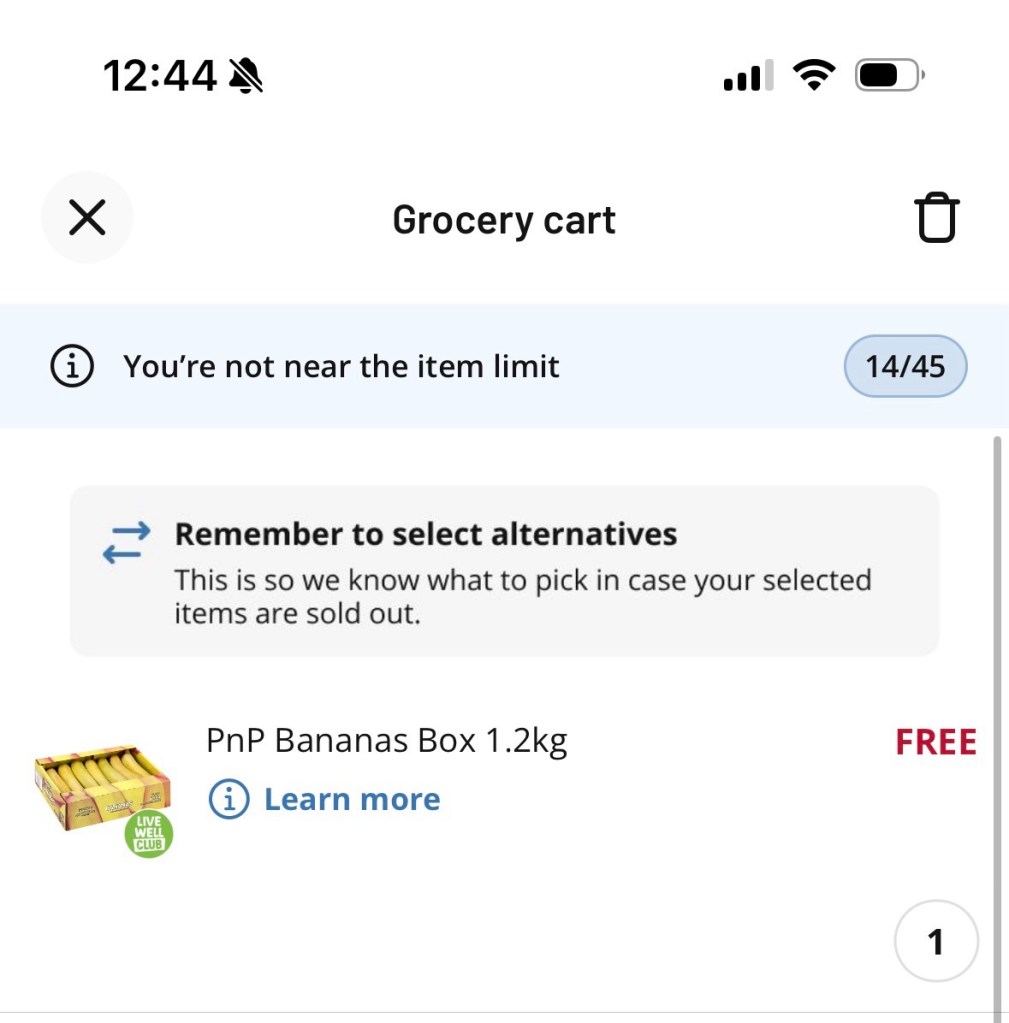Tap the Live Well Club badge
Viewport: 1009px width, 1023px height.
149,833
